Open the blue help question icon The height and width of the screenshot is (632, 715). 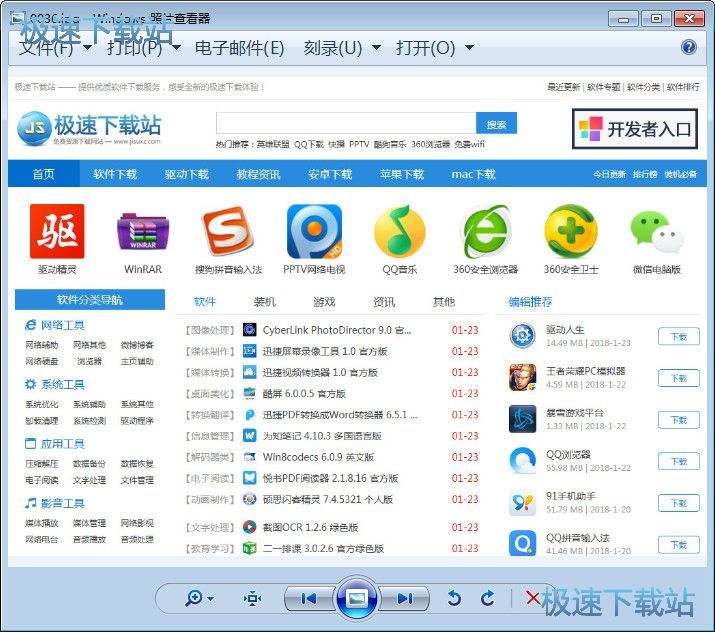pyautogui.click(x=689, y=47)
